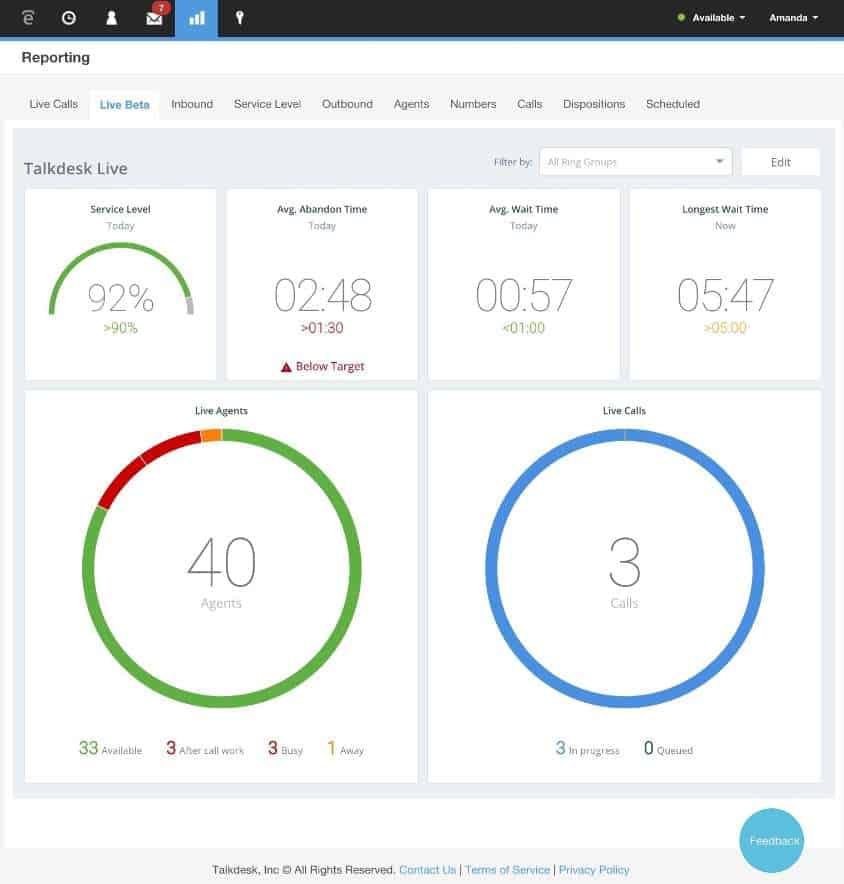Switch to the Live Calls tab
This screenshot has width=844, height=884.
[x=54, y=104]
